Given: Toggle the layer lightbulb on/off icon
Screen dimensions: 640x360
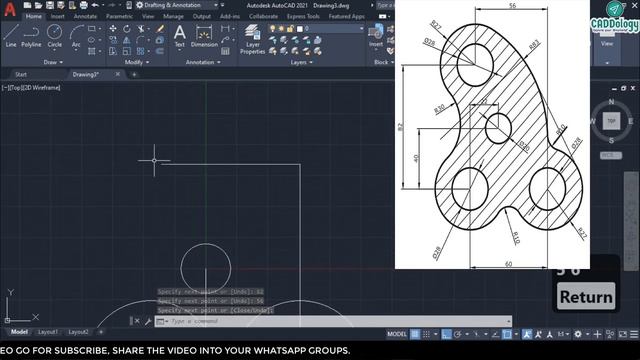Looking at the screenshot, I should 273,29.
